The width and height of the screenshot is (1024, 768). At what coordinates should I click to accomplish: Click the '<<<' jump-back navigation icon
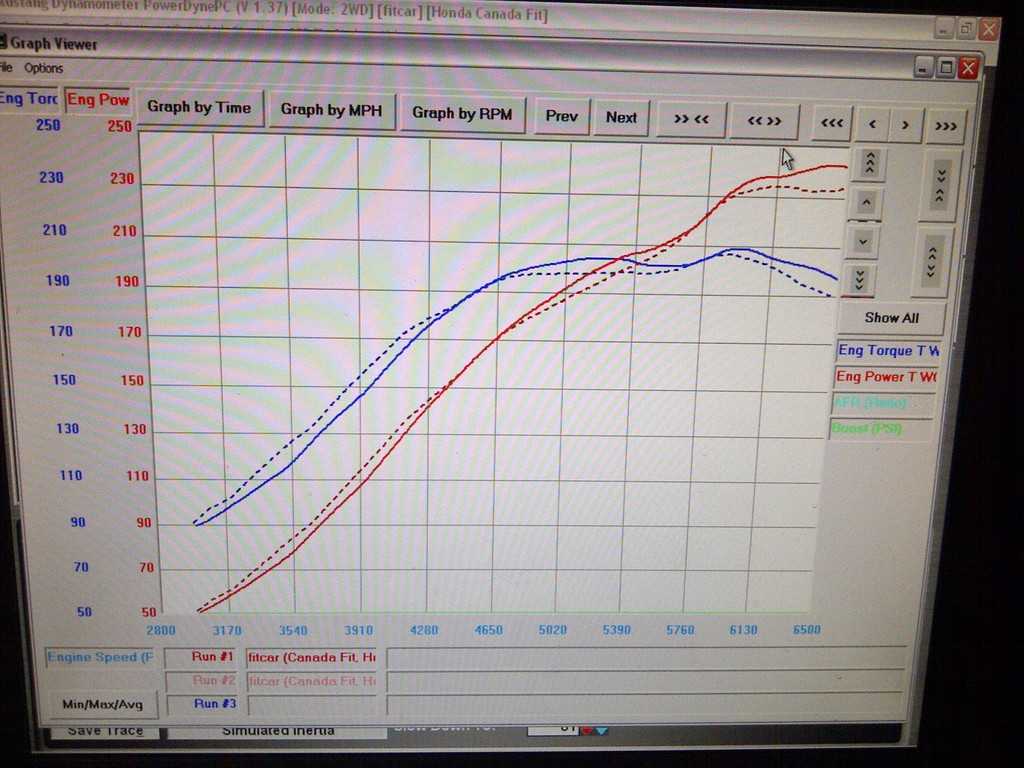832,121
